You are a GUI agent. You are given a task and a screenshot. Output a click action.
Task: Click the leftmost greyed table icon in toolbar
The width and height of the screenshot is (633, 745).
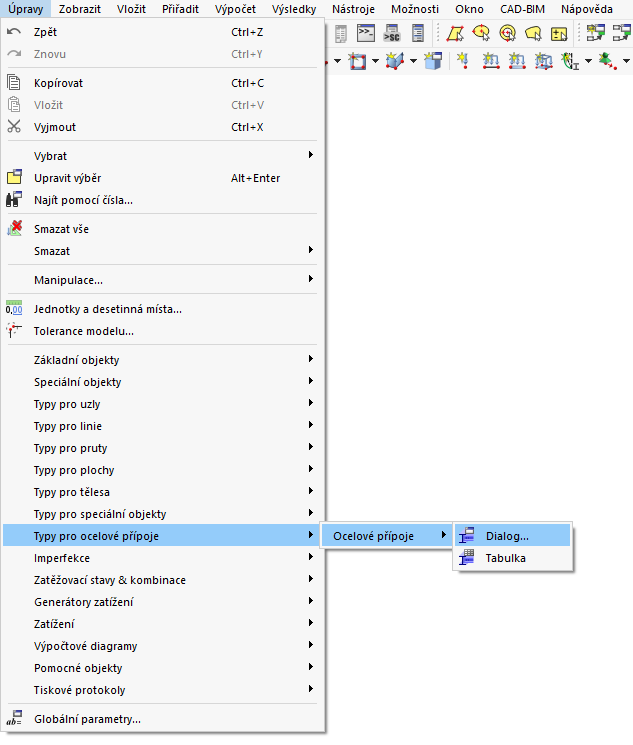click(x=341, y=34)
